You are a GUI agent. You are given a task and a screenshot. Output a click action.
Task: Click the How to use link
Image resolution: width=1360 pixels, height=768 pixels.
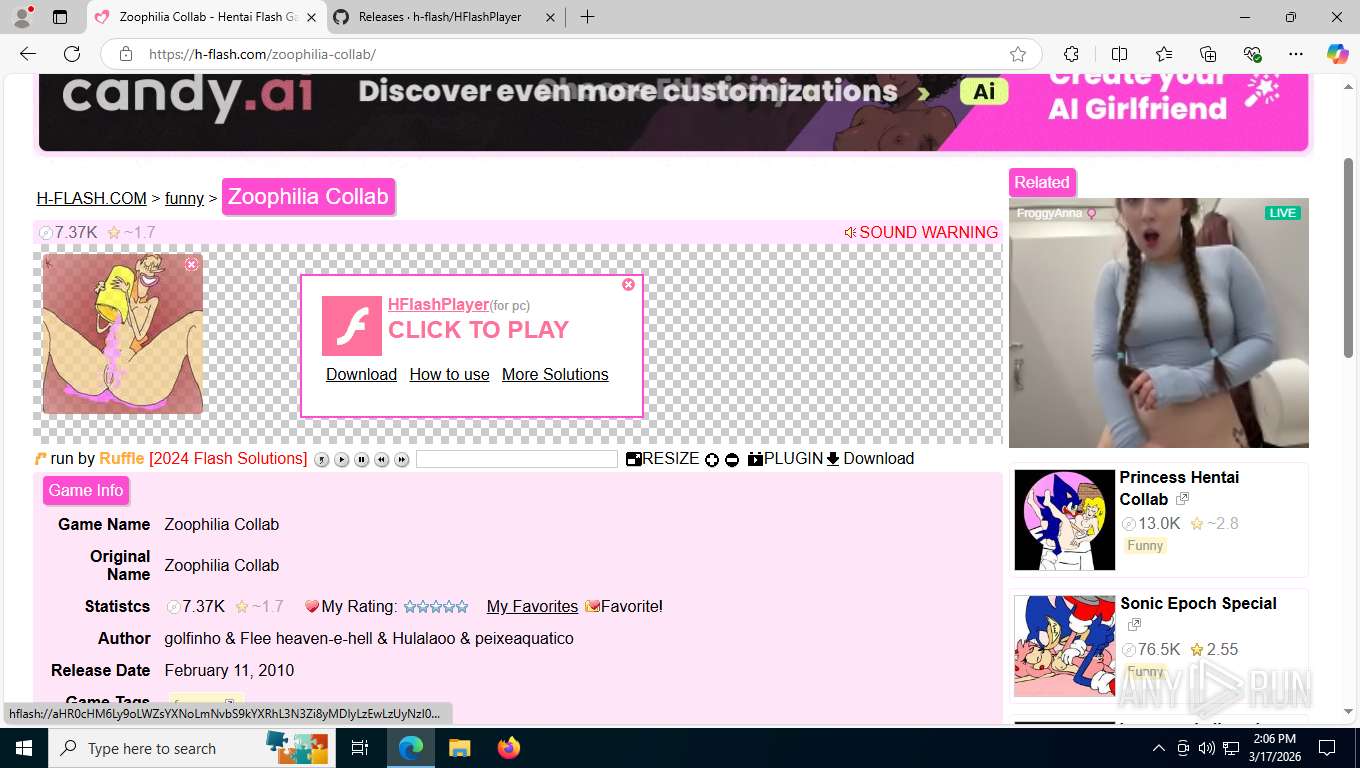tap(449, 374)
